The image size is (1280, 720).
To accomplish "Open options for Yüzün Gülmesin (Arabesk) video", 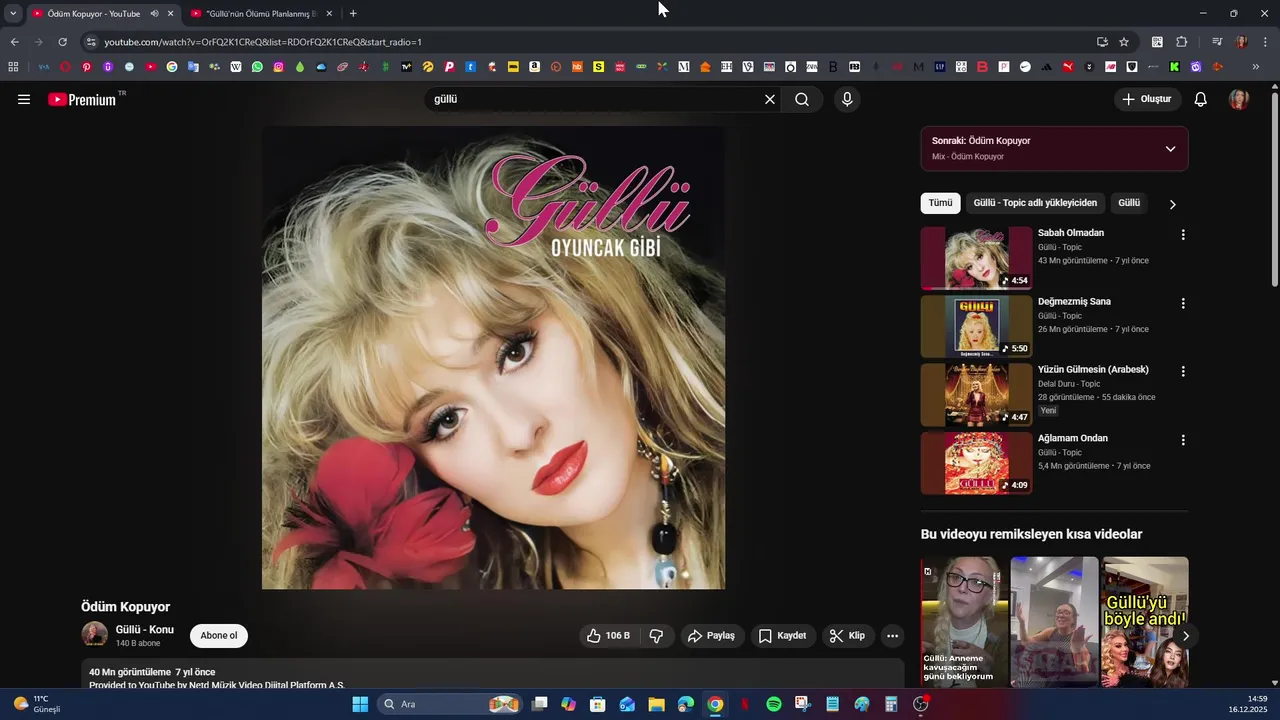I will pyautogui.click(x=1183, y=371).
